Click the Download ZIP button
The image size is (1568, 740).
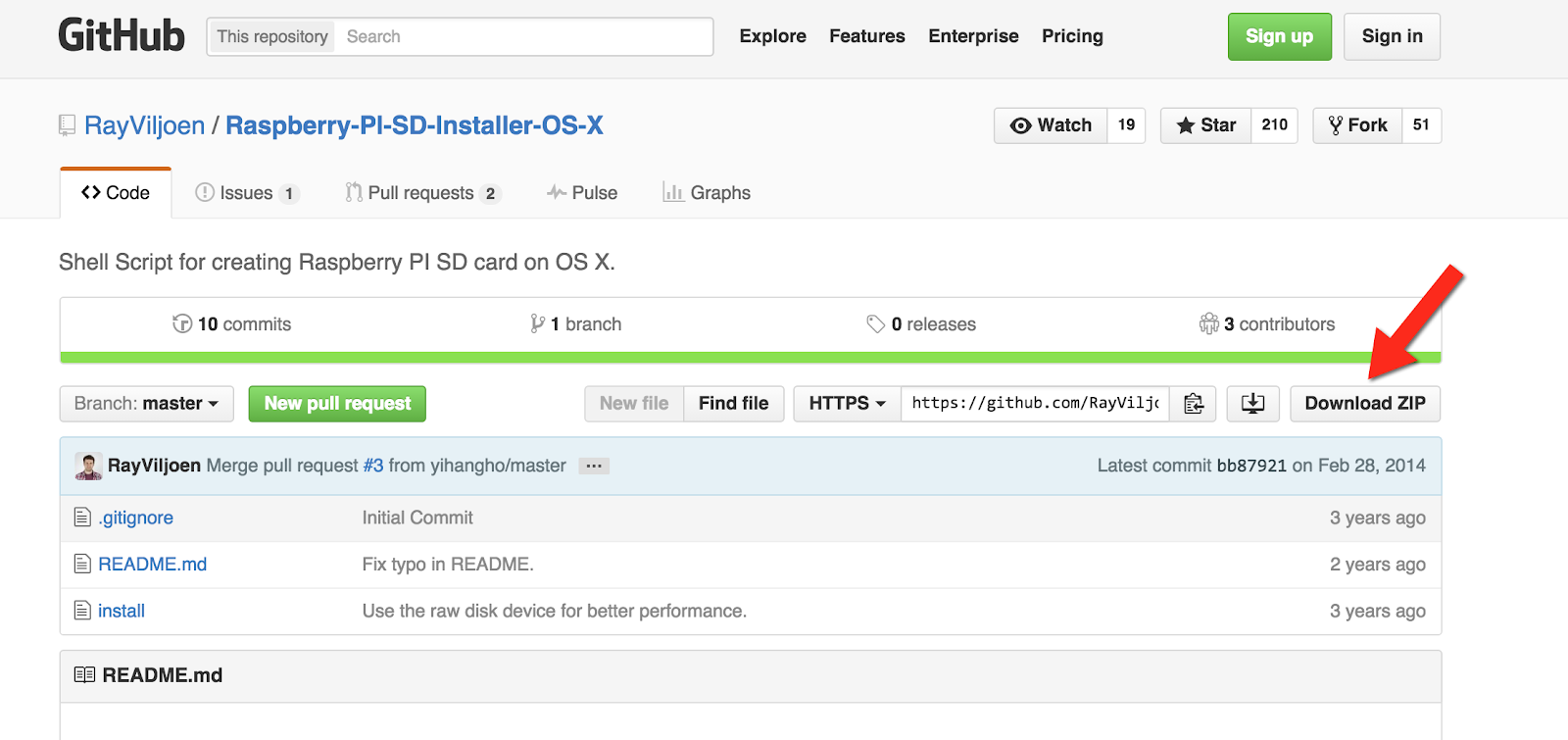coord(1365,404)
